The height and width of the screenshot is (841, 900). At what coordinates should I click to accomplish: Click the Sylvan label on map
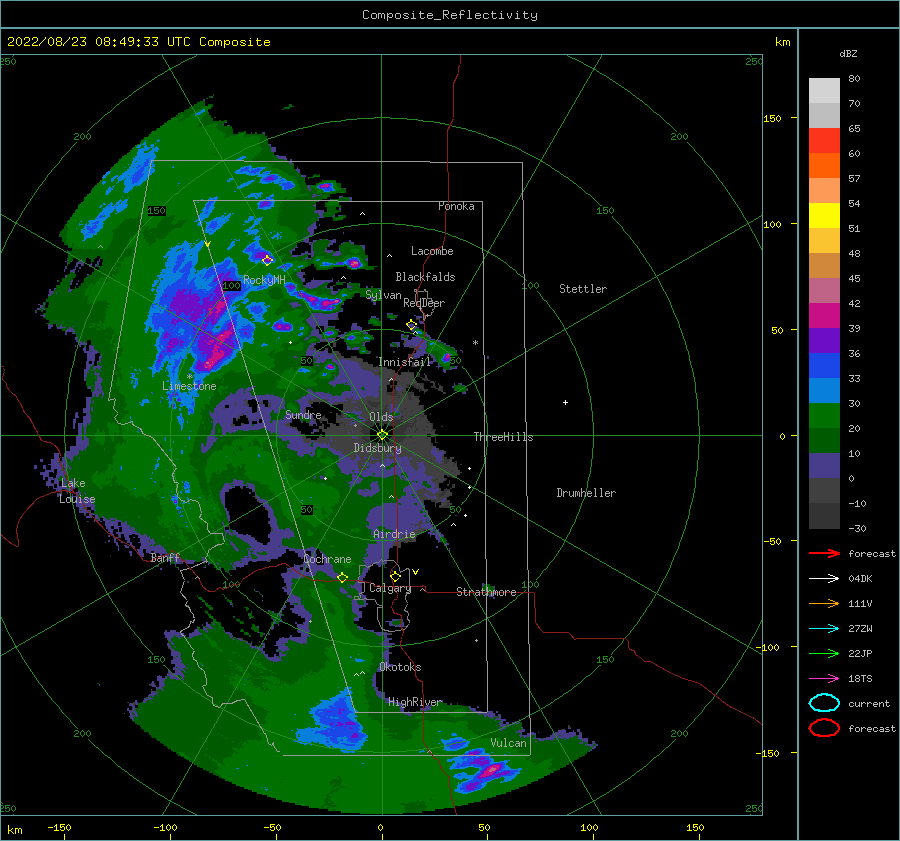pos(383,295)
